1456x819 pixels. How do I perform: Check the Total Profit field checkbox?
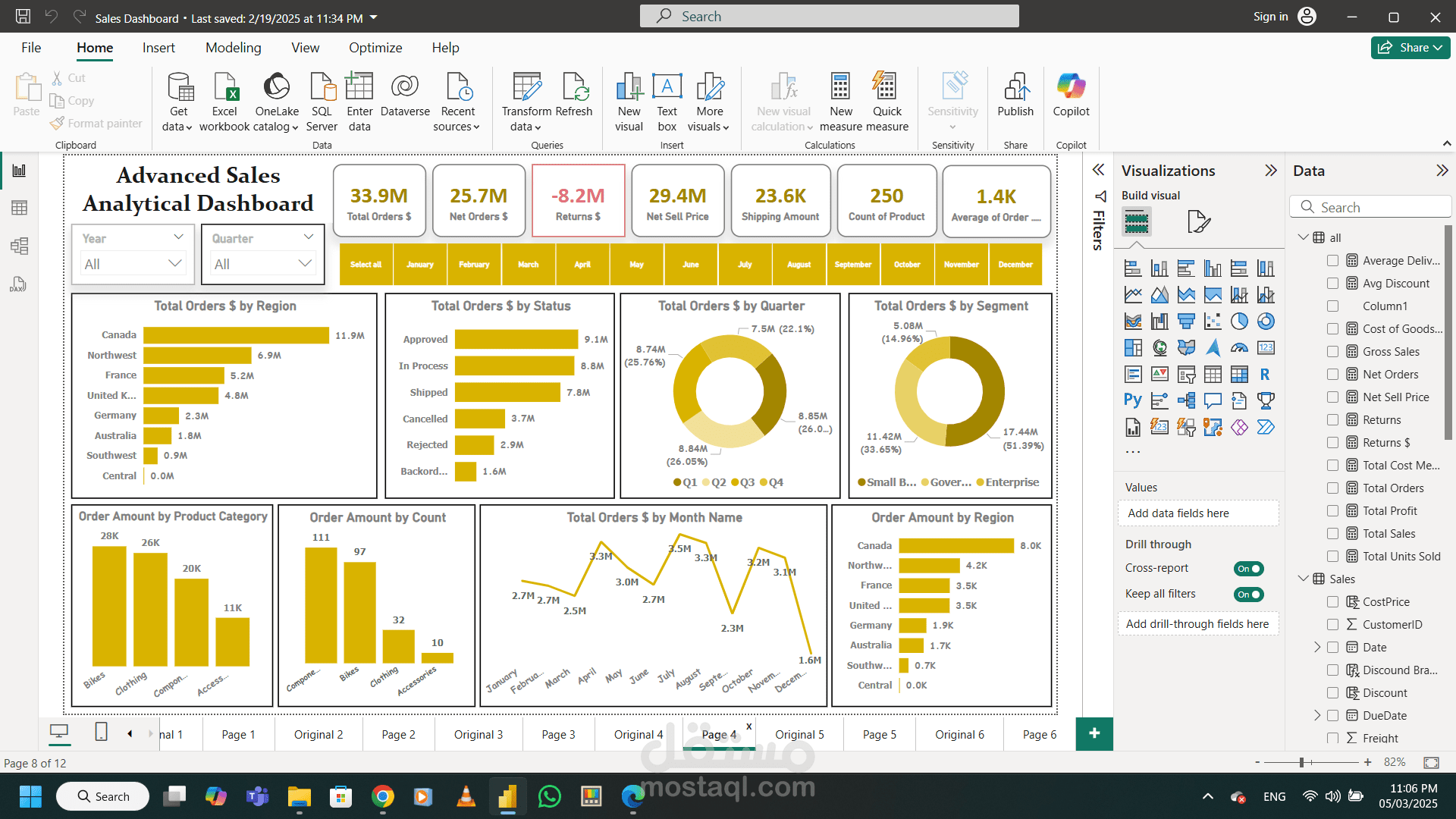1332,511
